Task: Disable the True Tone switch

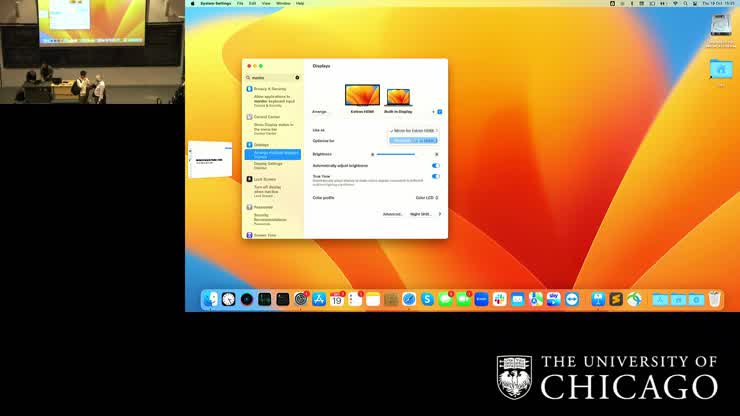Action: click(435, 176)
